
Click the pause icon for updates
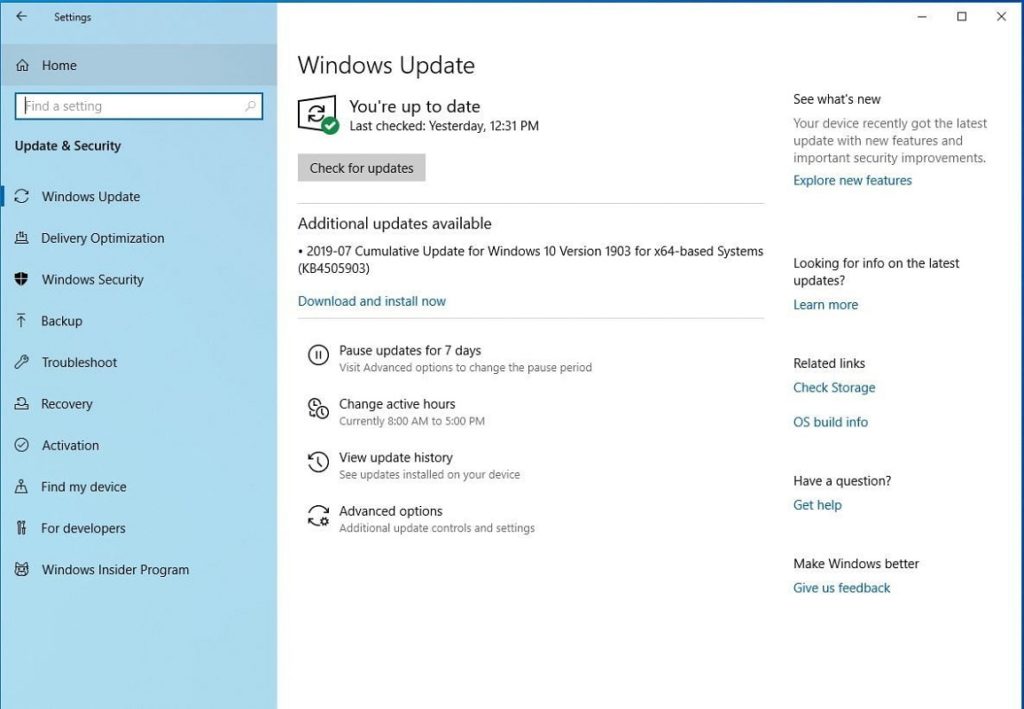(318, 355)
